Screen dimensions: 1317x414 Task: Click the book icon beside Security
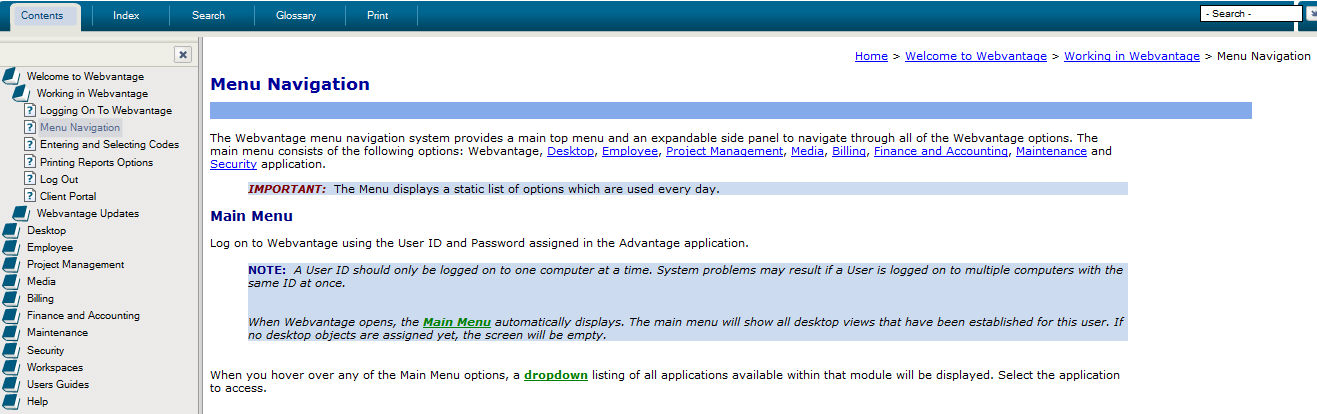click(x=11, y=351)
